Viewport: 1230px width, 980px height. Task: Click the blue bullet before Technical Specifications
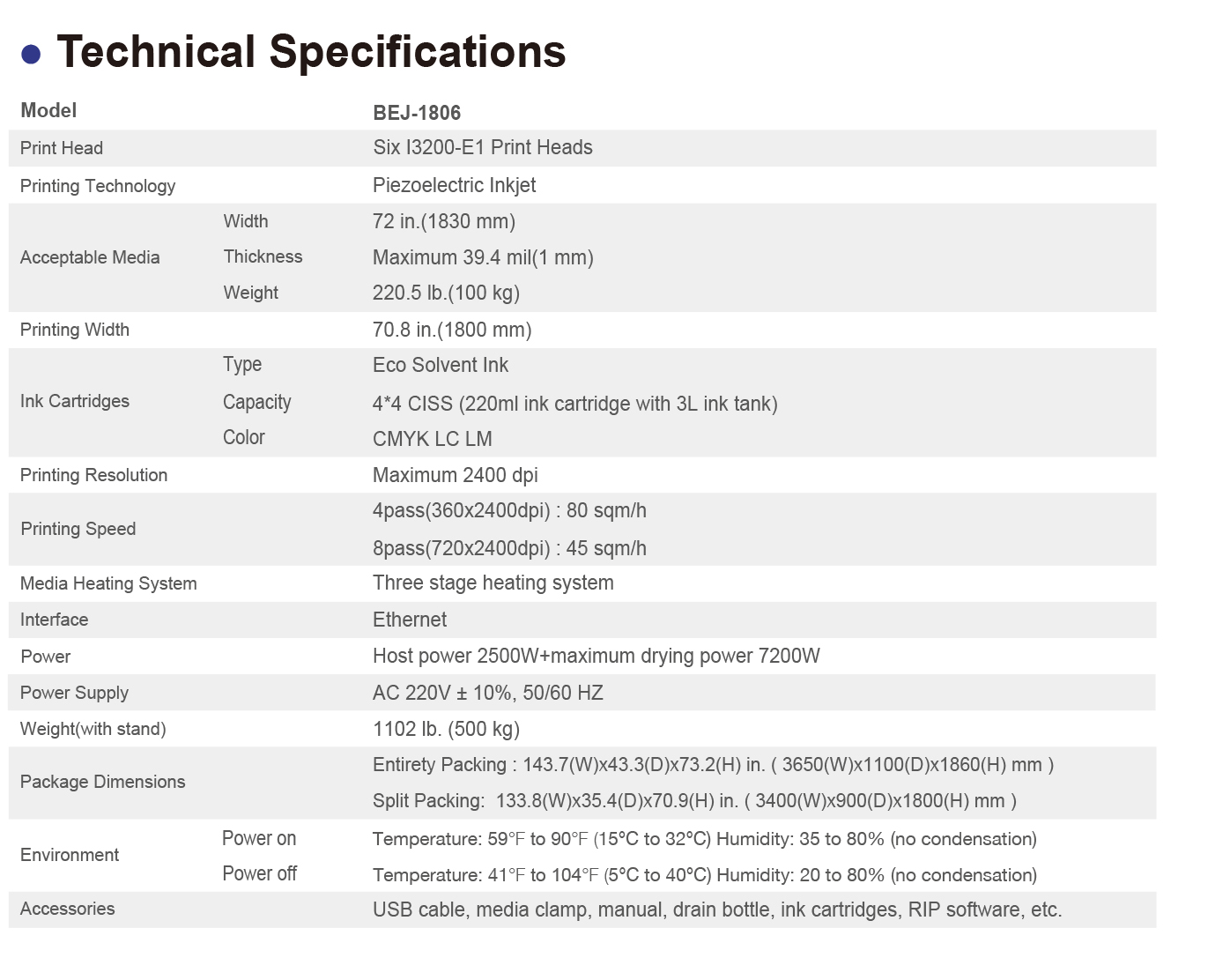(x=31, y=55)
